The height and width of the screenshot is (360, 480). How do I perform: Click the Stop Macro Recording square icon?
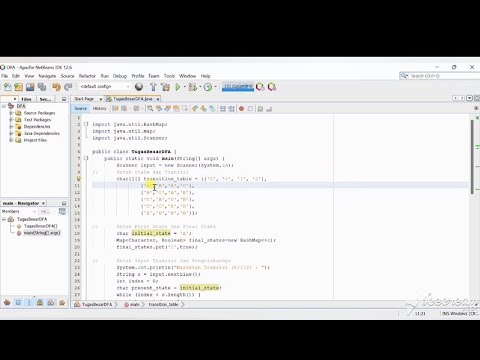tap(250, 108)
